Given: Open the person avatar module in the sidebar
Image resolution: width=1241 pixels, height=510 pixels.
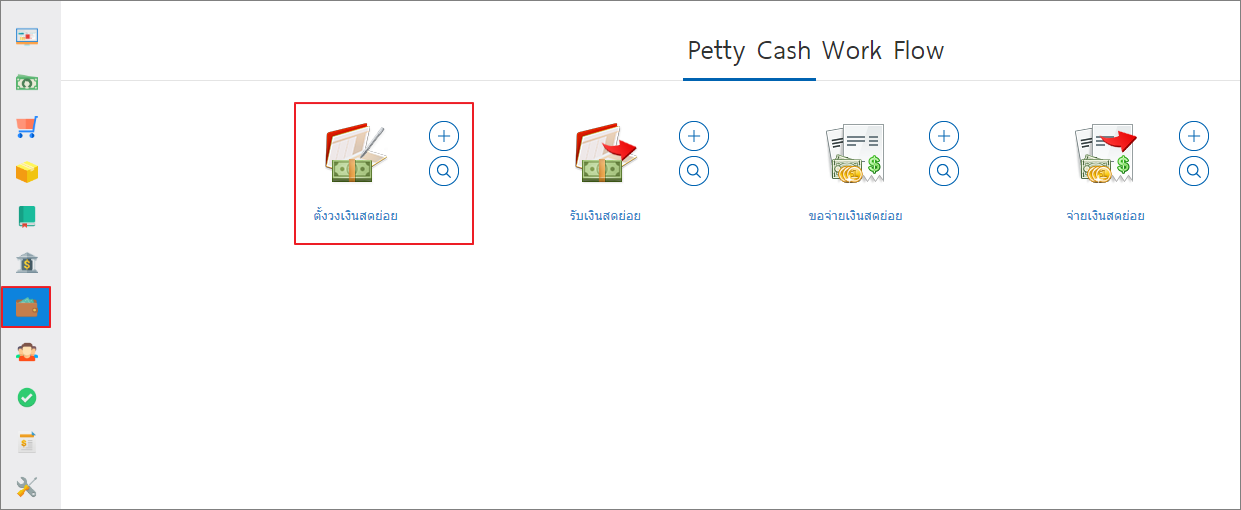Looking at the screenshot, I should click(x=27, y=352).
